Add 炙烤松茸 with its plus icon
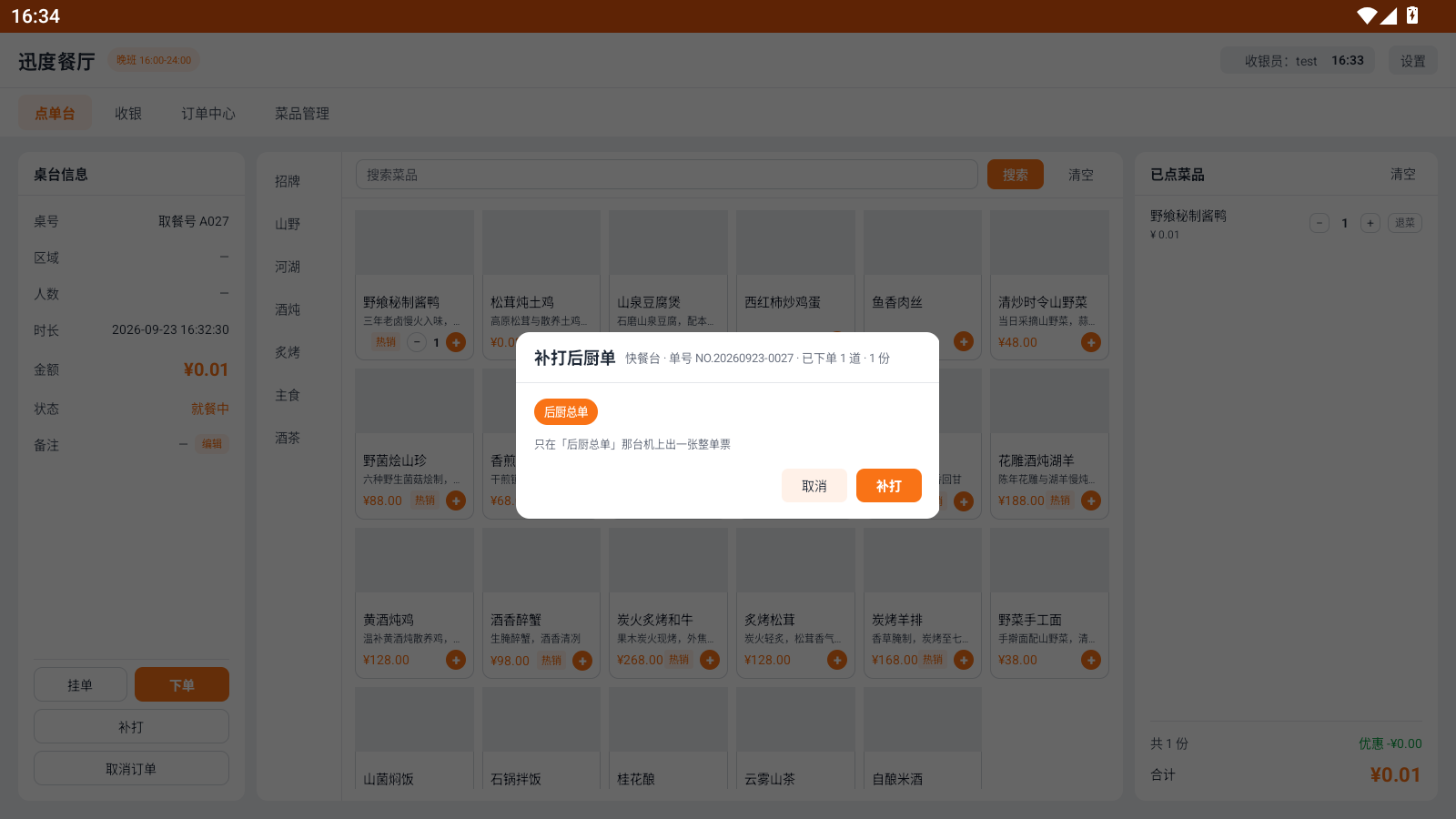The image size is (1456, 819). 837,660
